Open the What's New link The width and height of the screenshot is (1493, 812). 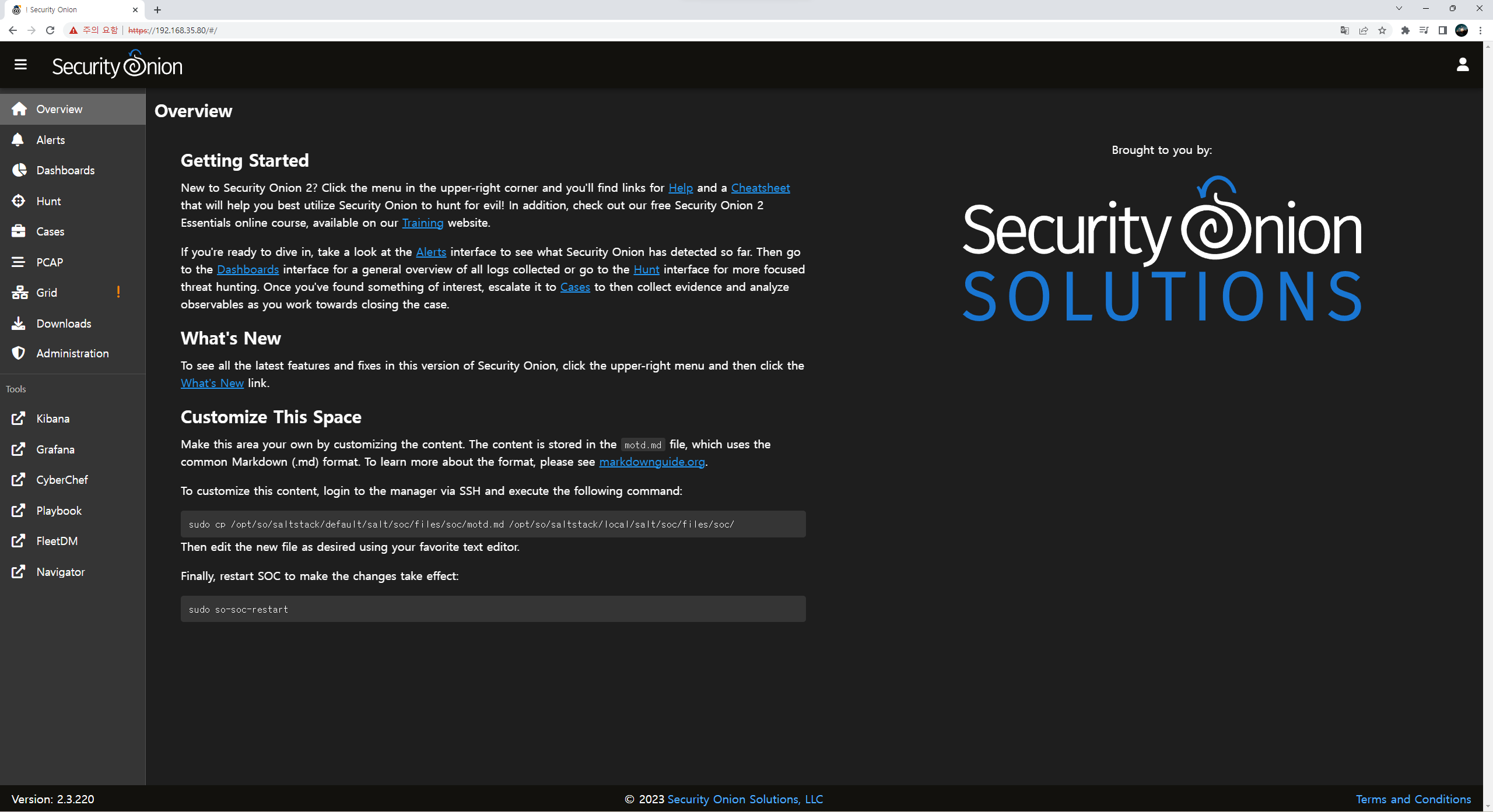(x=212, y=383)
